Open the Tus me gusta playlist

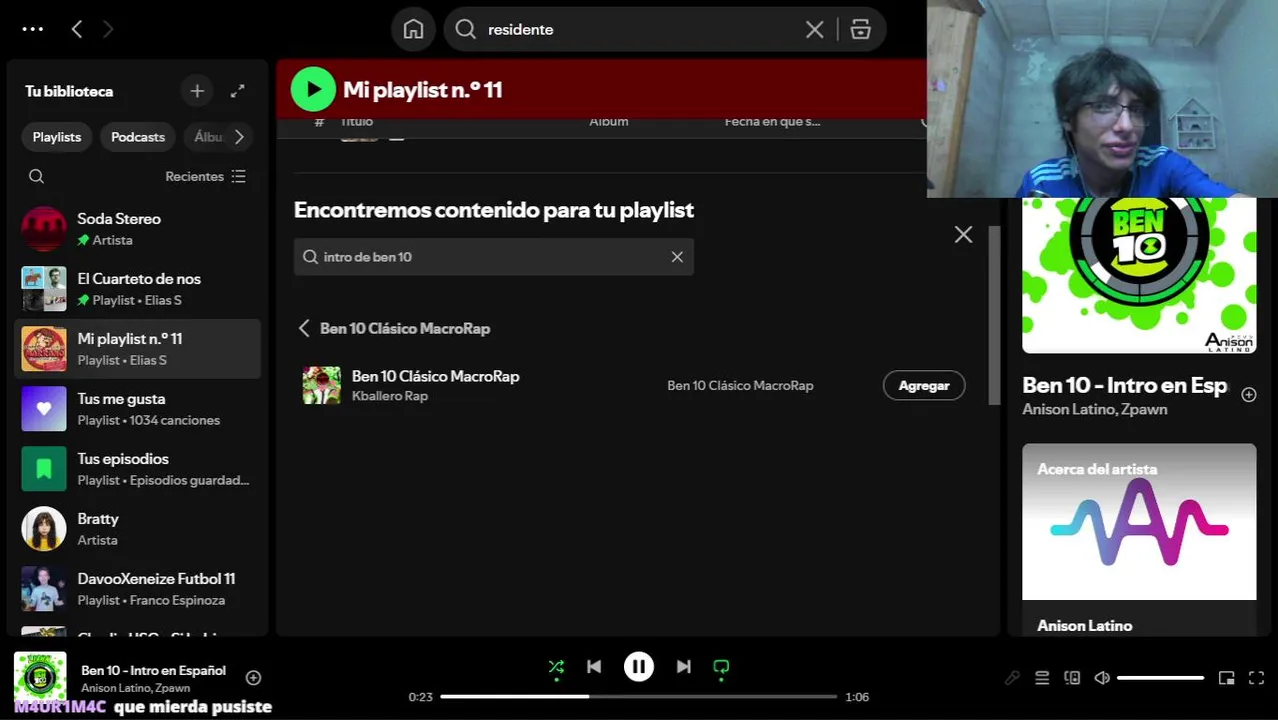coord(138,409)
